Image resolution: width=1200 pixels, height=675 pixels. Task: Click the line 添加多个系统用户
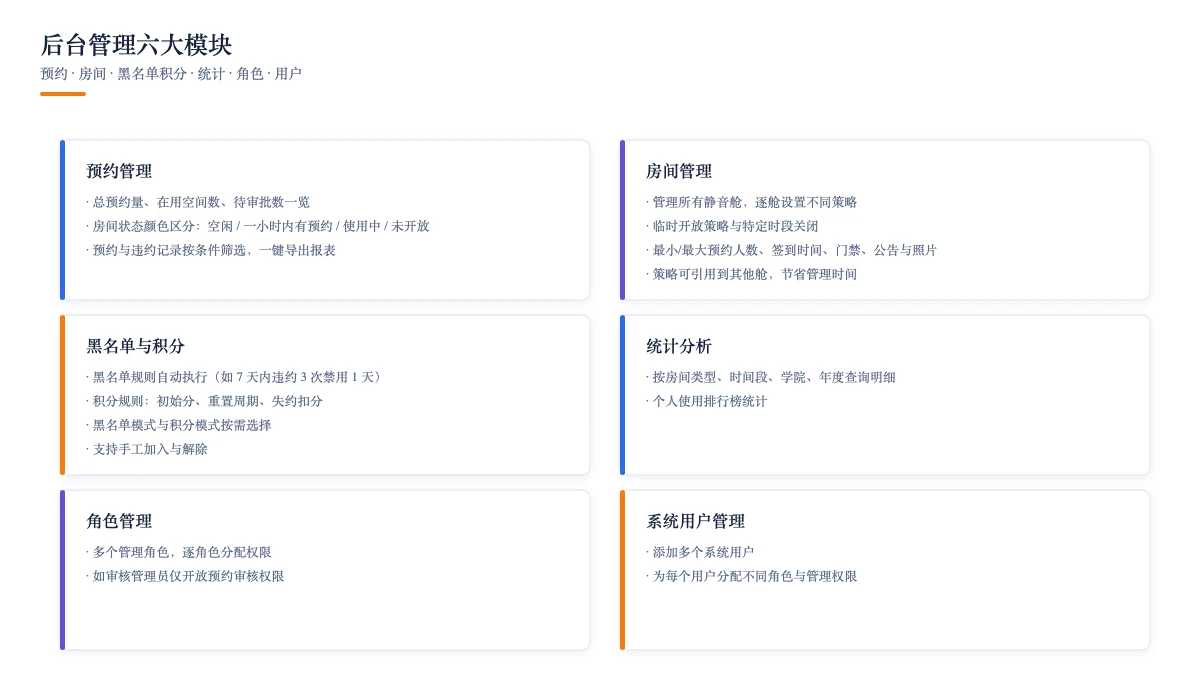pyautogui.click(x=700, y=552)
